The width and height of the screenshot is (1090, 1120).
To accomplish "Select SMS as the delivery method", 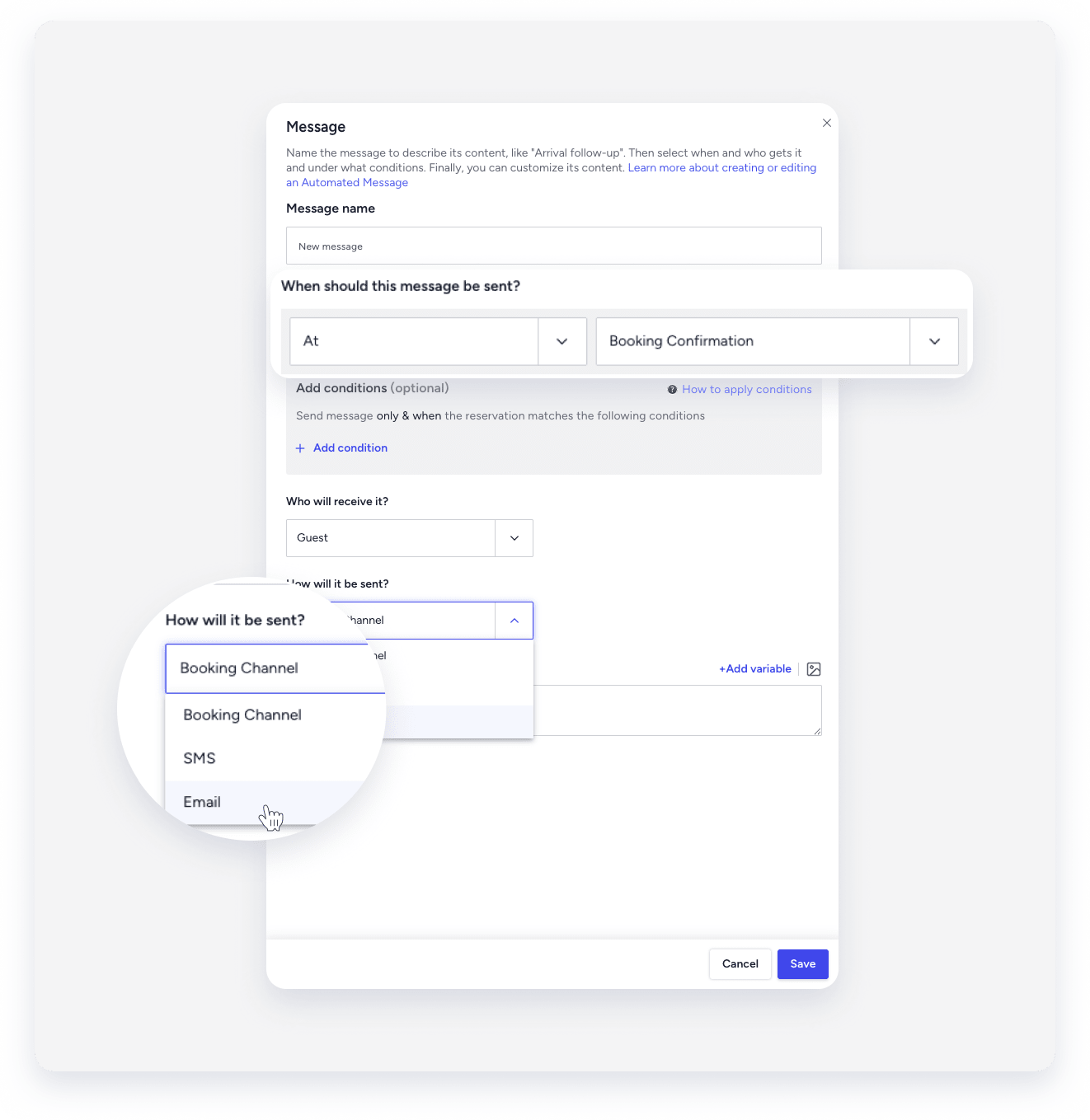I will pos(199,758).
